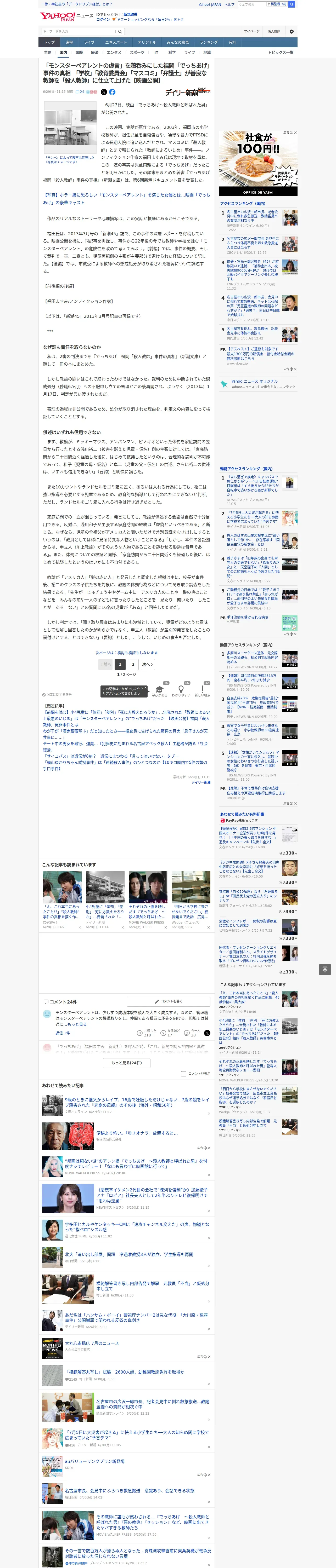
Task: Click the ヘルプ link at top
Action: pos(229,4)
